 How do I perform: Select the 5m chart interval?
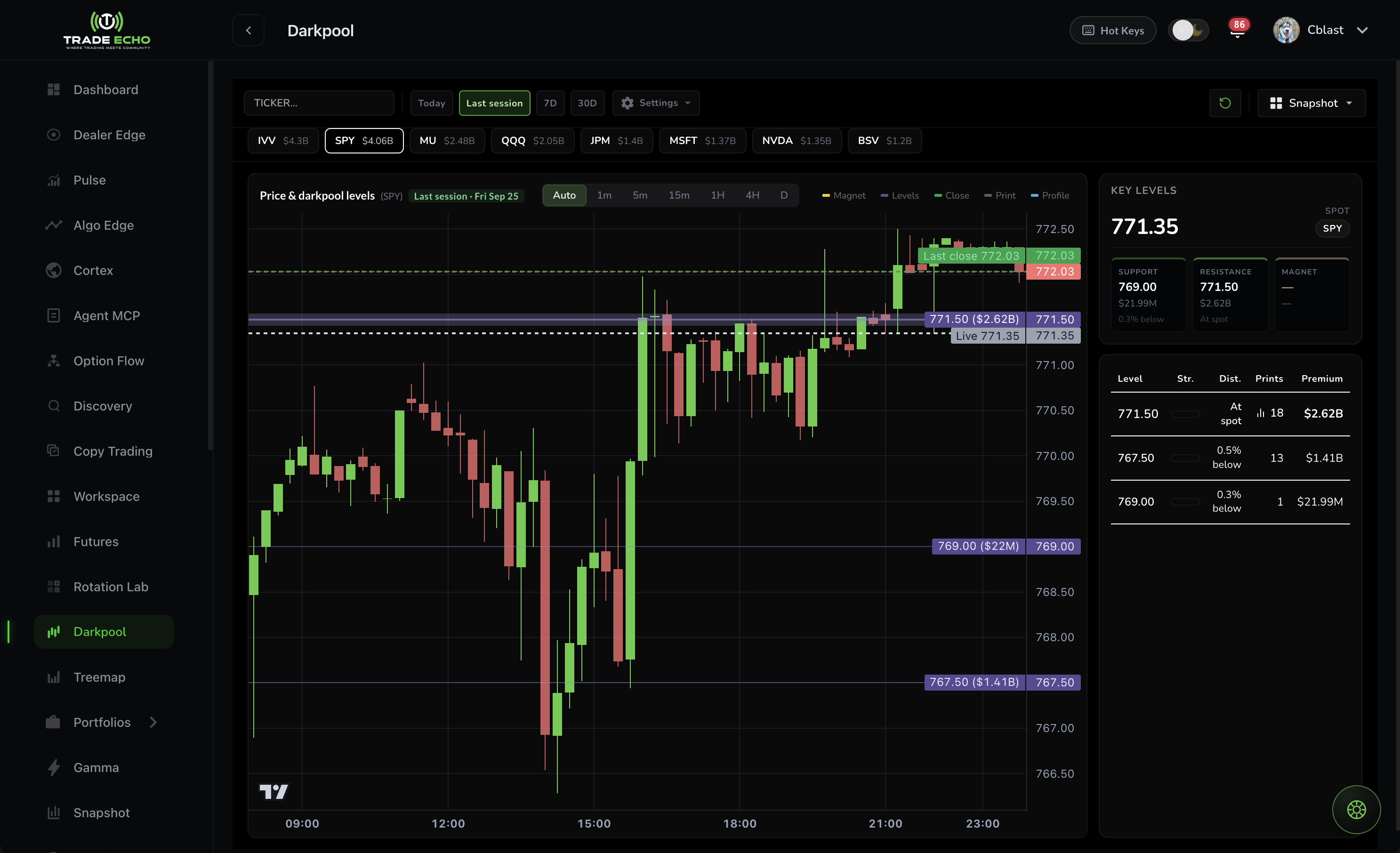640,195
